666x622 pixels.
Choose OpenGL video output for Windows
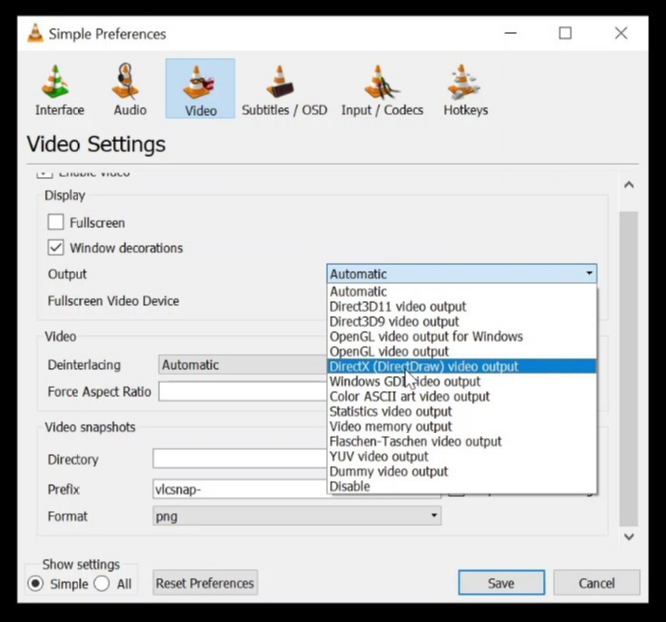click(426, 336)
